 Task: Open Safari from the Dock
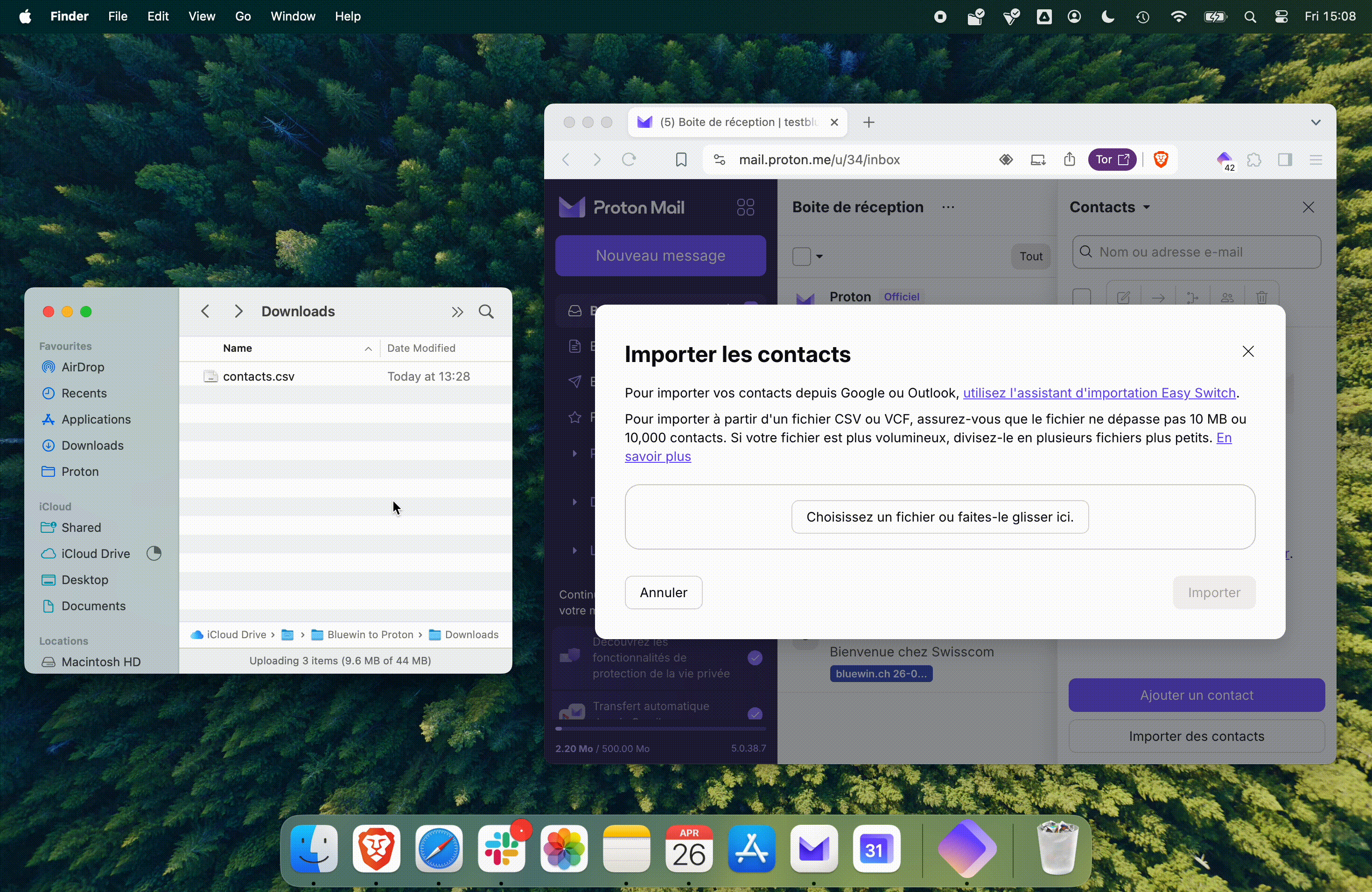[439, 848]
